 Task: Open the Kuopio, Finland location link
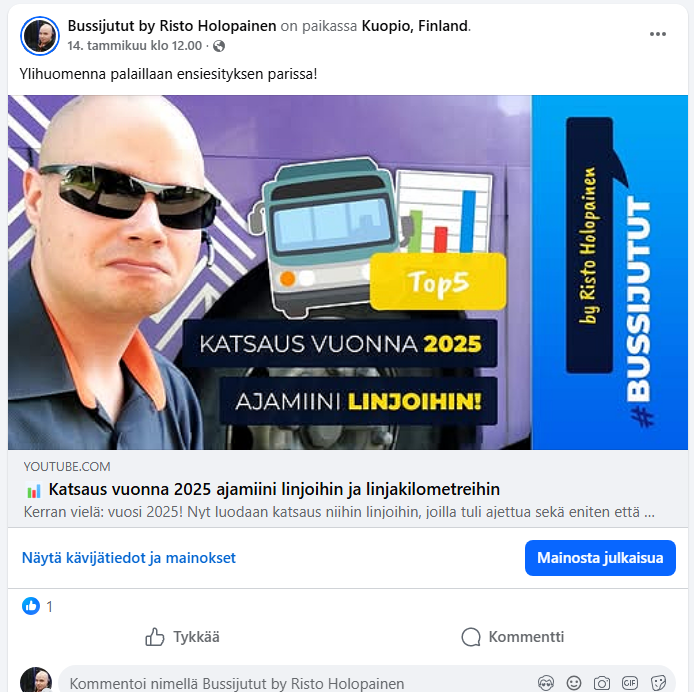click(x=415, y=26)
